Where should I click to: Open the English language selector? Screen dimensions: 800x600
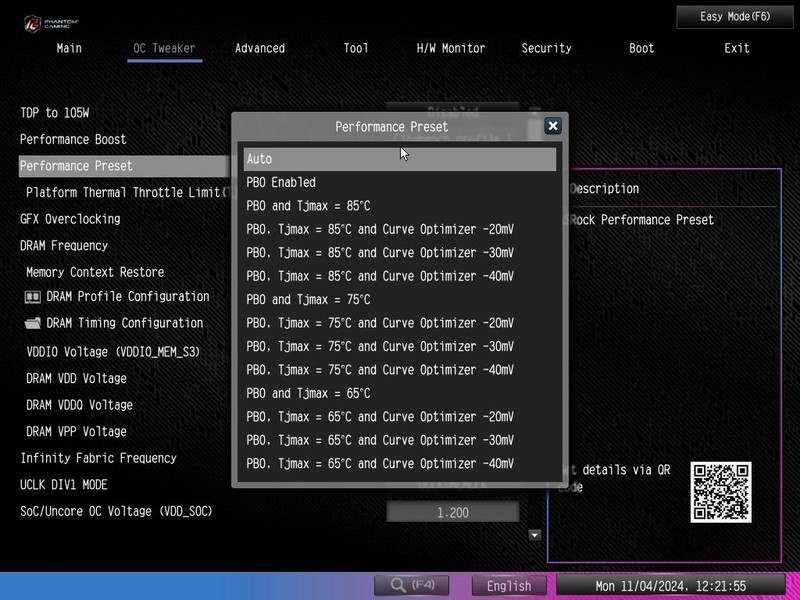(x=510, y=586)
